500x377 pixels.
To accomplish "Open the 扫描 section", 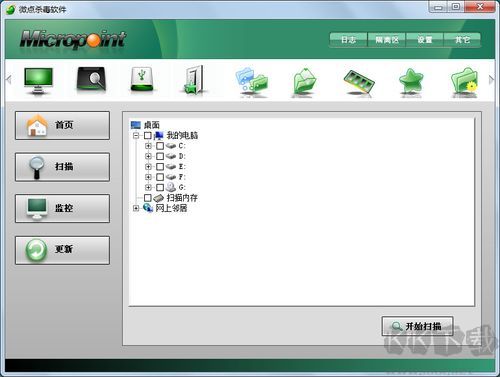I will [62, 167].
